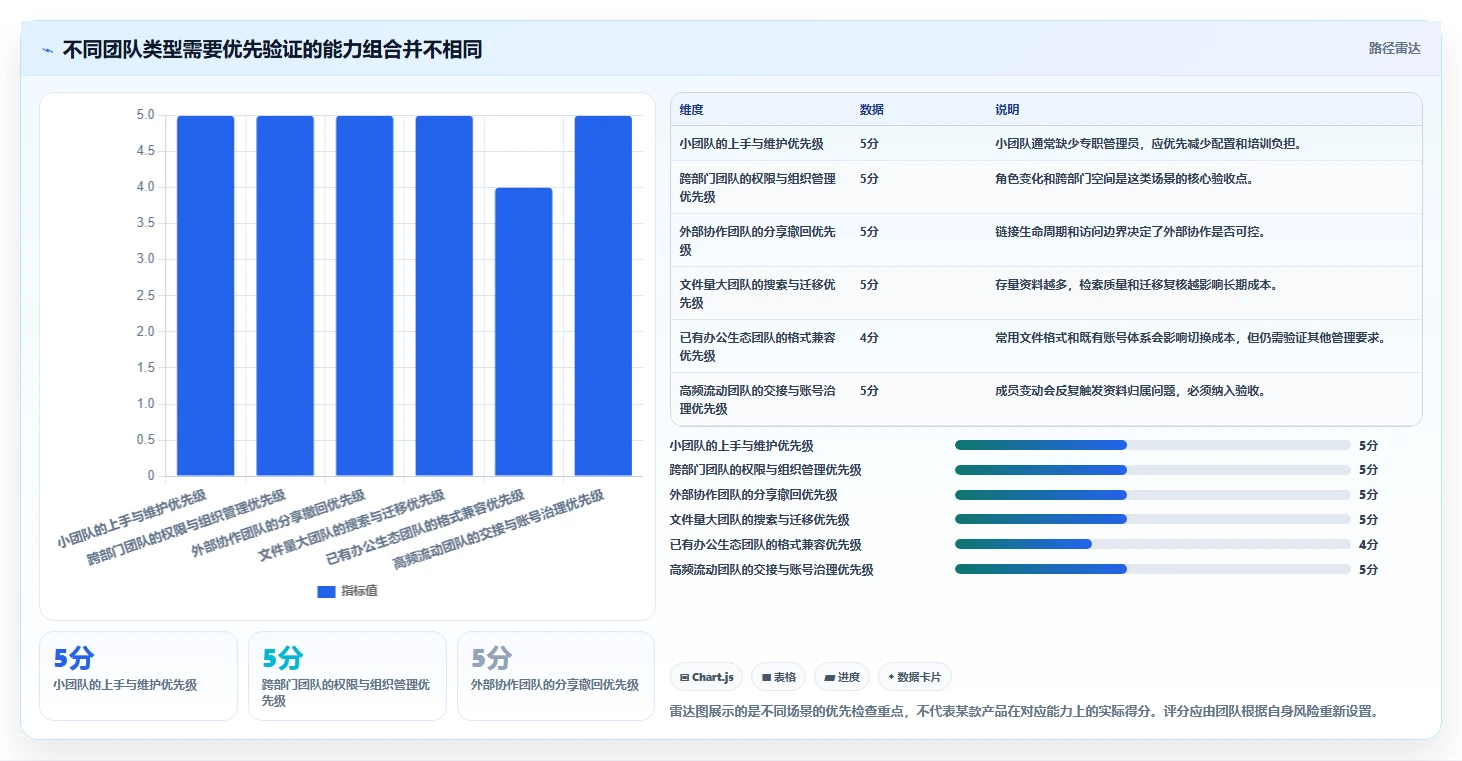Screen dimensions: 1462x761
Task: Click table cell 小团队的上手与维护优先级
Action: [x=751, y=144]
